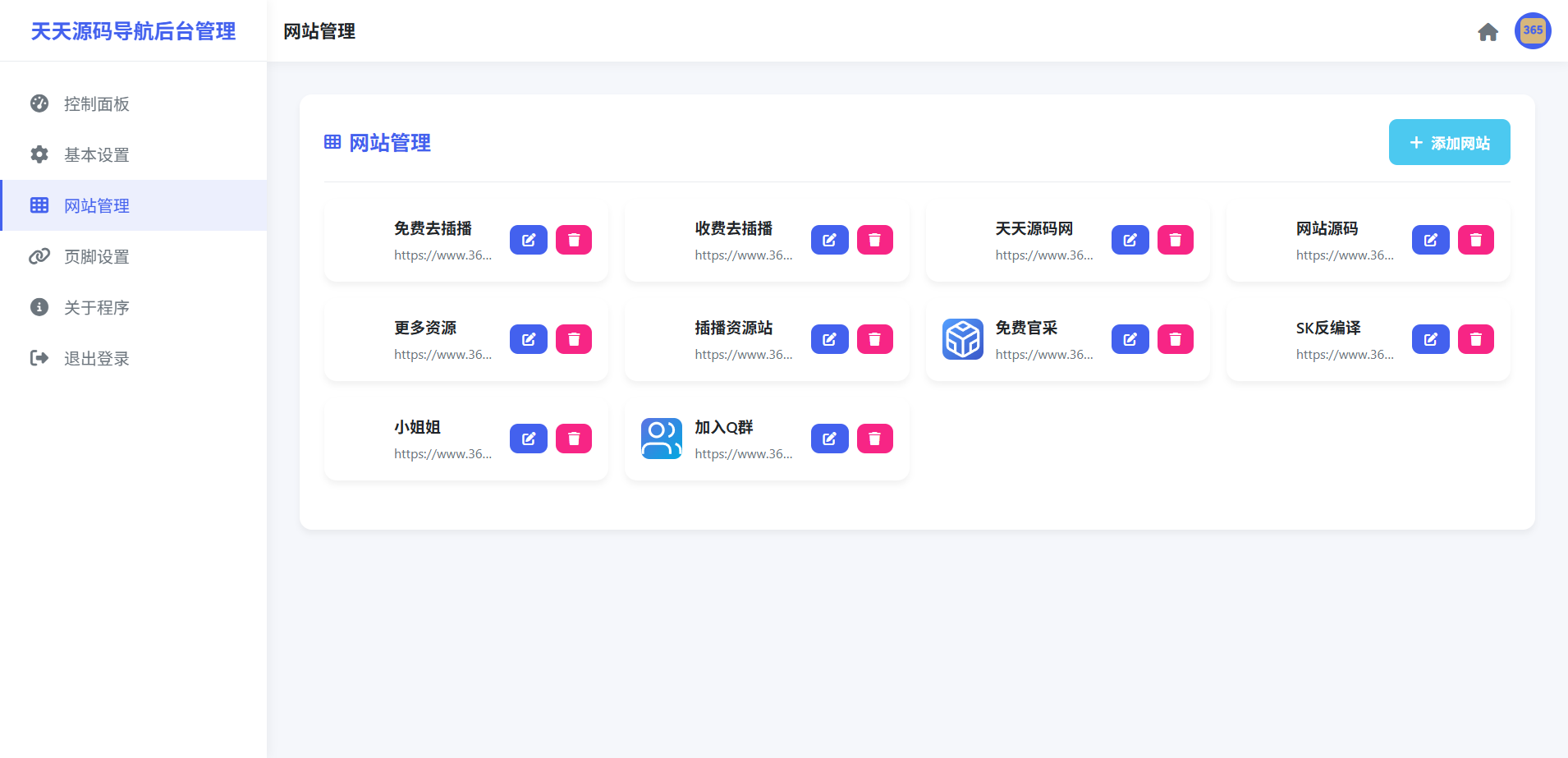
Task: Open the 页脚设置 sidebar page
Action: 96,256
